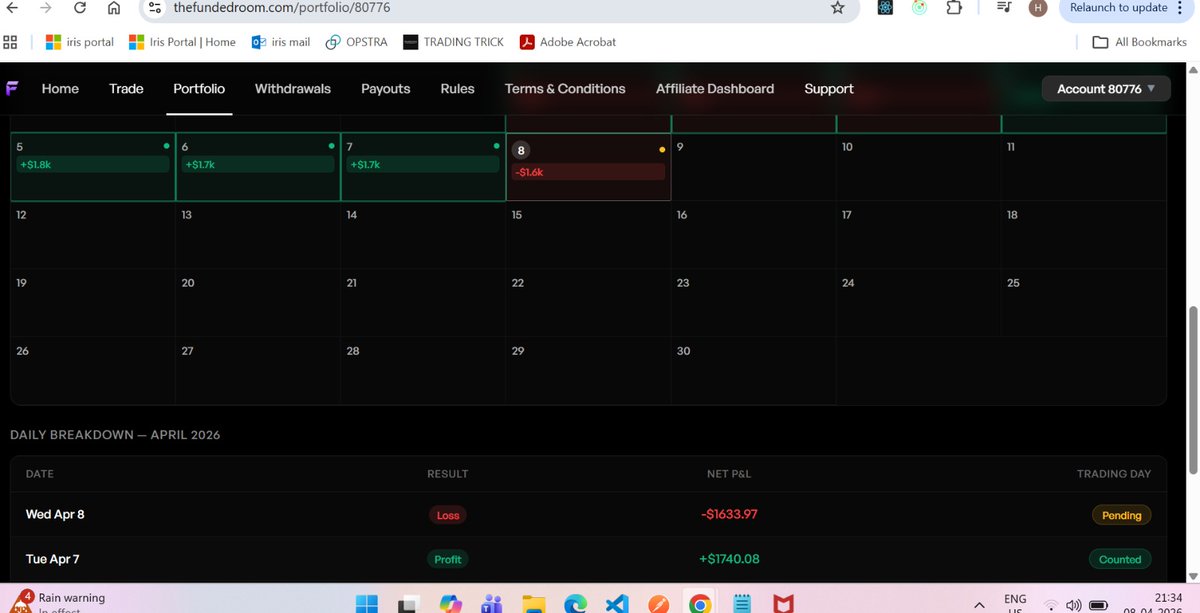Viewport: 1200px width, 613px height.
Task: Click the speaker volume tray icon
Action: (x=1074, y=605)
